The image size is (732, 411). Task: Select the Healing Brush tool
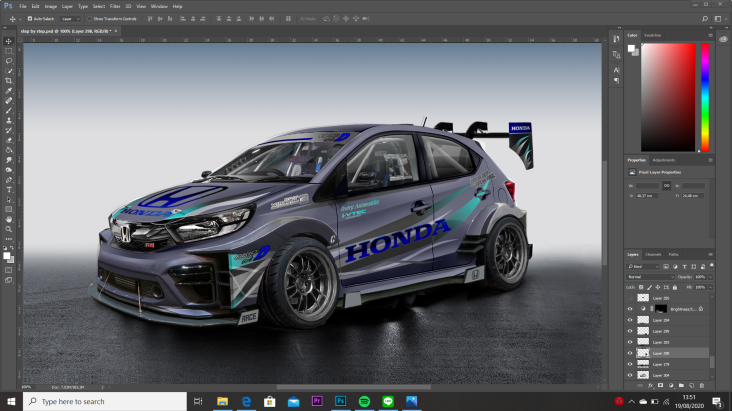point(8,100)
